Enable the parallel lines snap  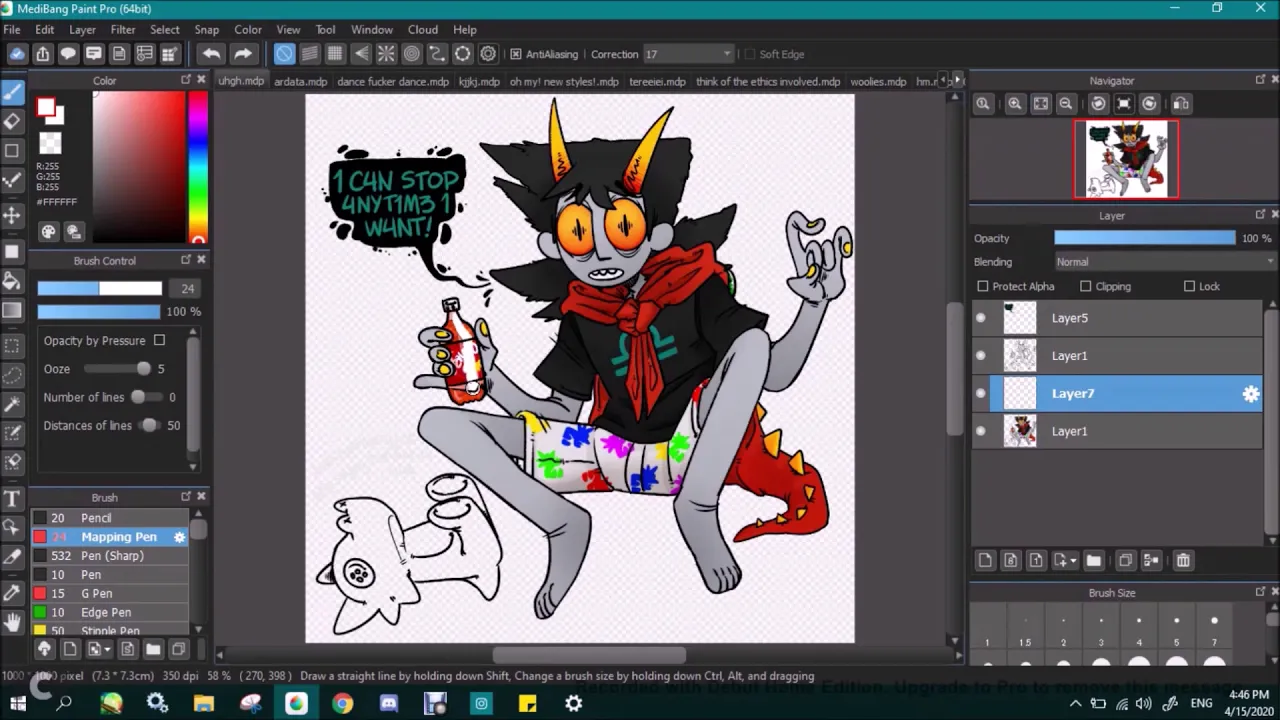pos(310,54)
